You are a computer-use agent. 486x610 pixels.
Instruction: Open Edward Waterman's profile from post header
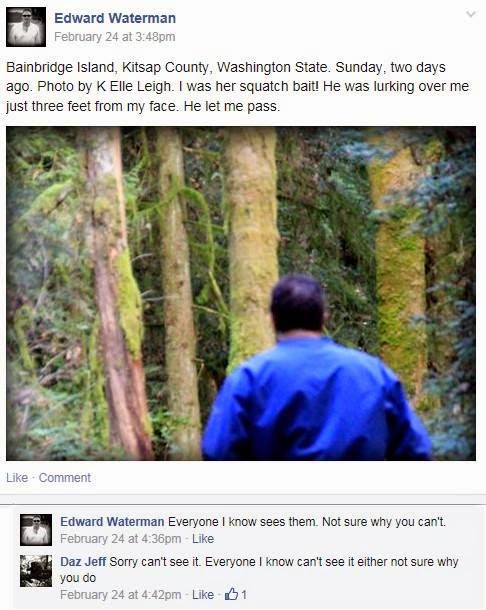(x=115, y=18)
